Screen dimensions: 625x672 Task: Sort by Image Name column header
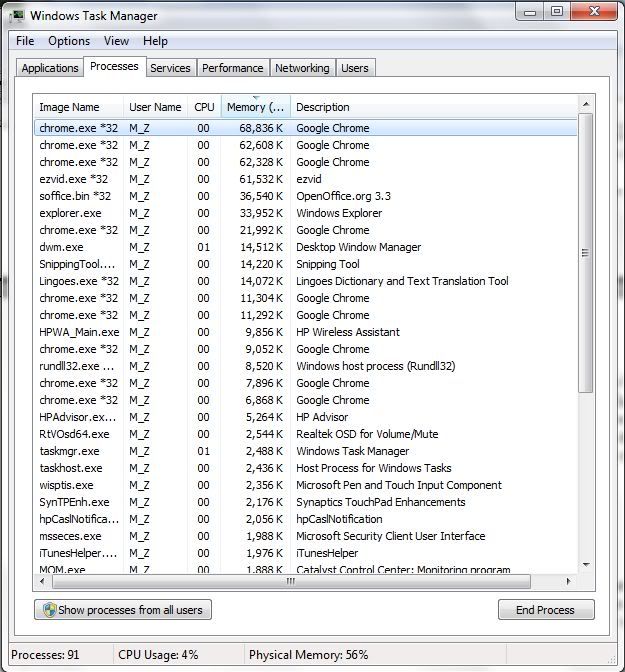(x=78, y=107)
